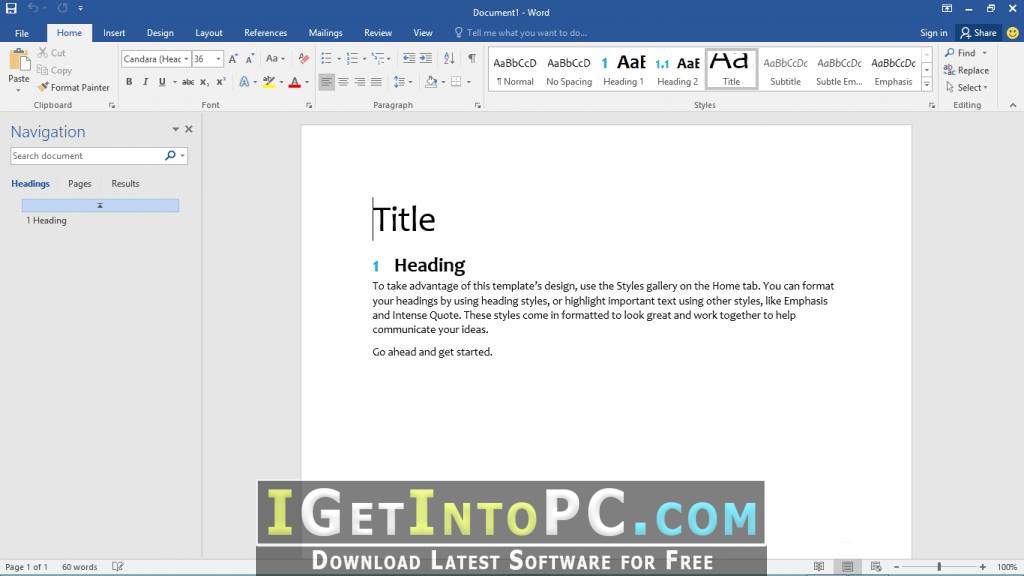The width and height of the screenshot is (1024, 576).
Task: Switch to Design tab
Action: (160, 33)
